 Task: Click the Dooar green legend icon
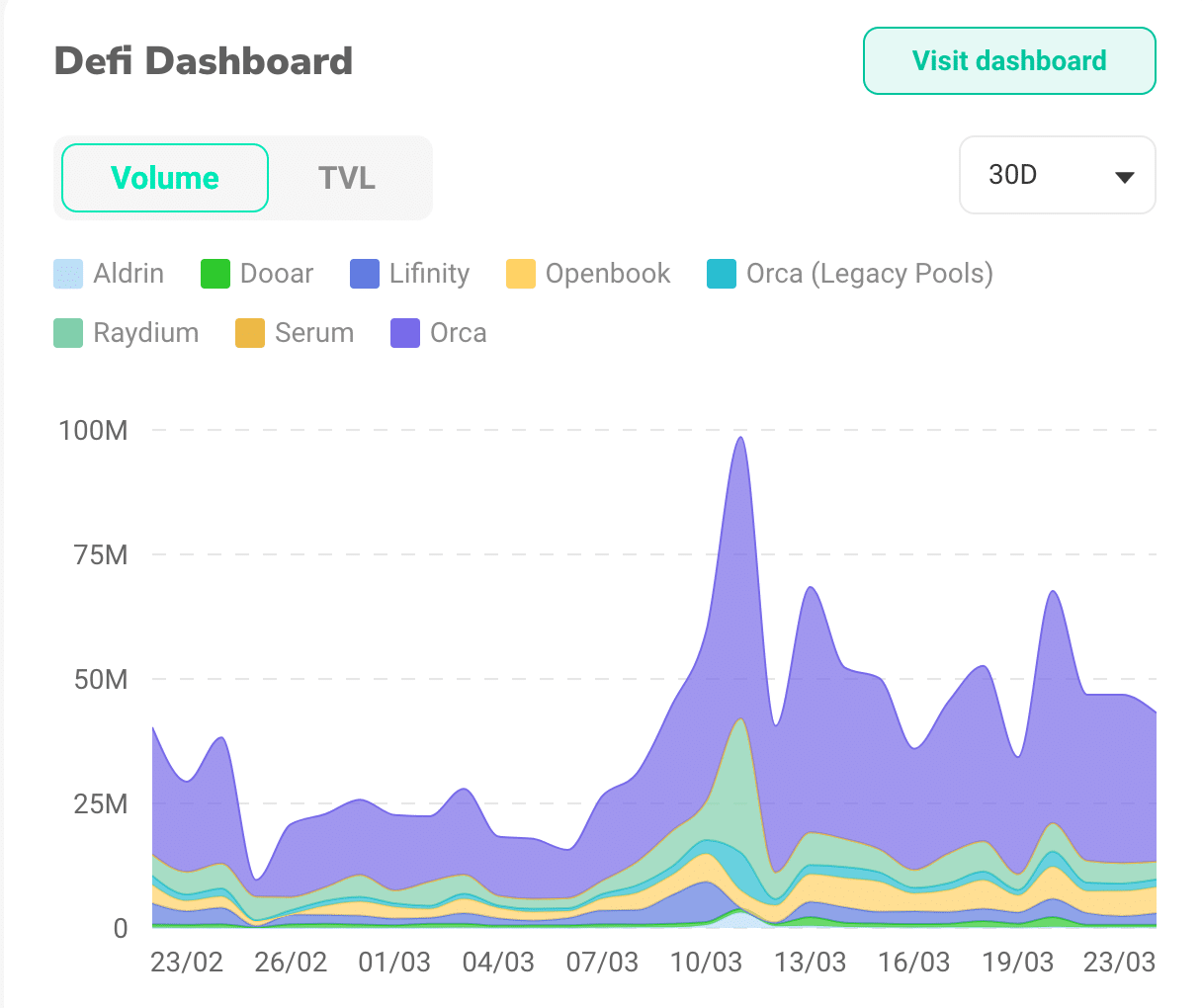click(x=214, y=274)
